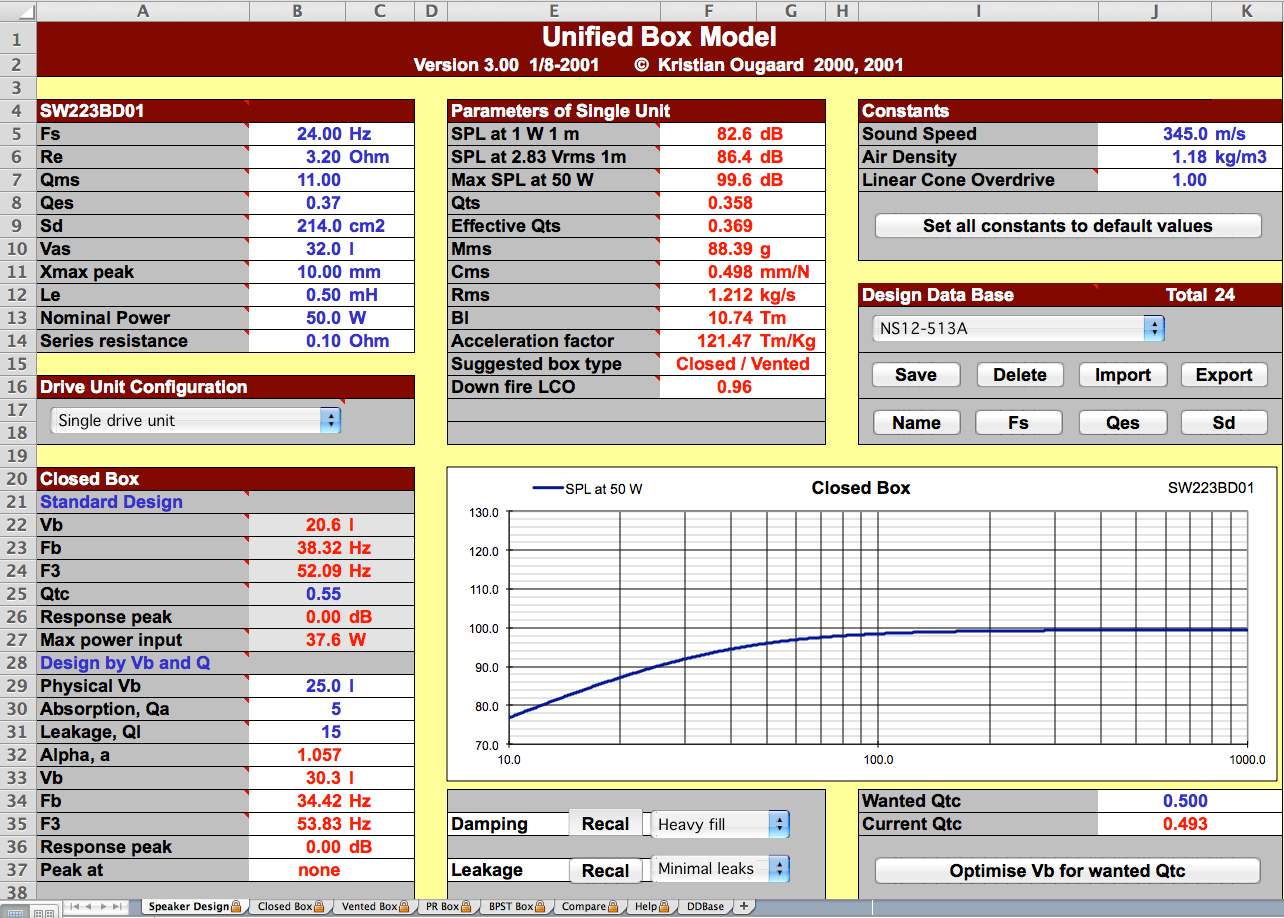Image resolution: width=1284 pixels, height=918 pixels.
Task: Open the DDBase sheet tab
Action: [x=705, y=907]
